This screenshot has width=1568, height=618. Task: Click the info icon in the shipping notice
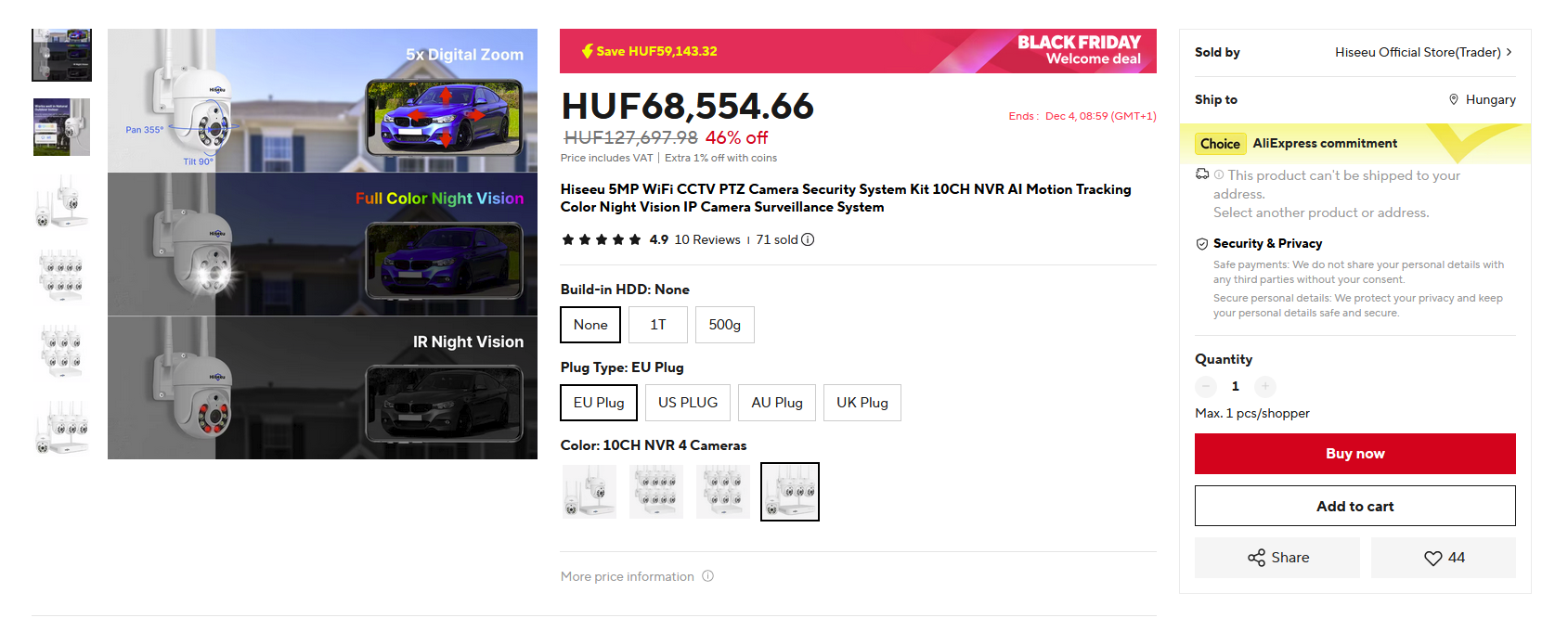[1219, 174]
